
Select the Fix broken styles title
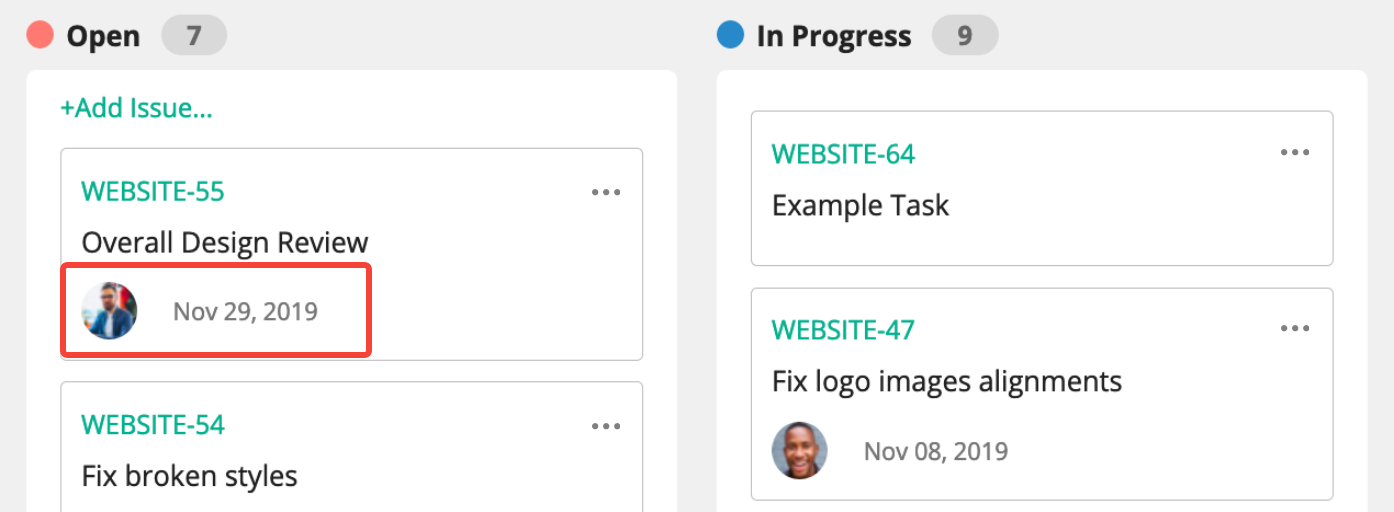(190, 475)
